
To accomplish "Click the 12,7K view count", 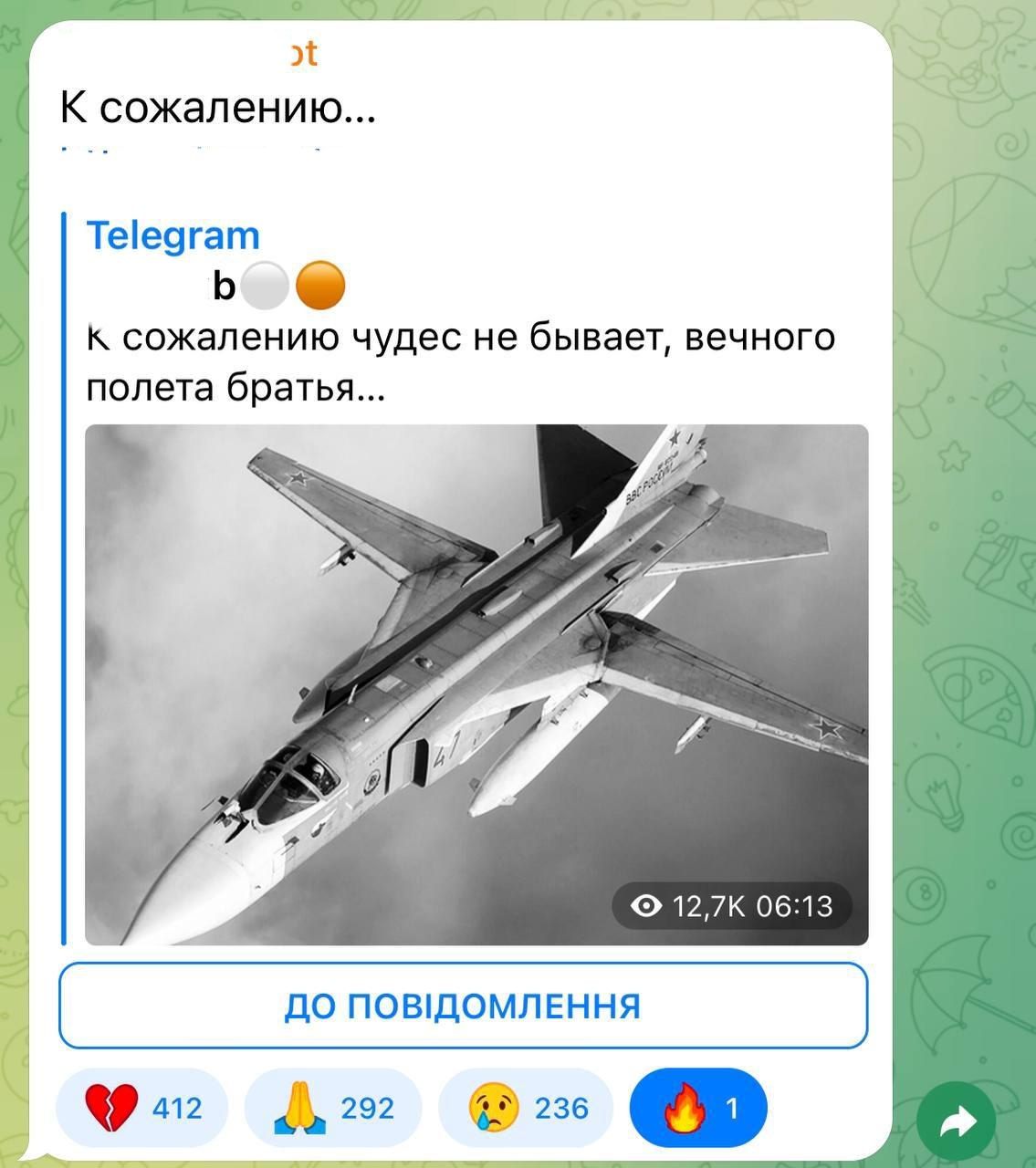I will [x=709, y=906].
